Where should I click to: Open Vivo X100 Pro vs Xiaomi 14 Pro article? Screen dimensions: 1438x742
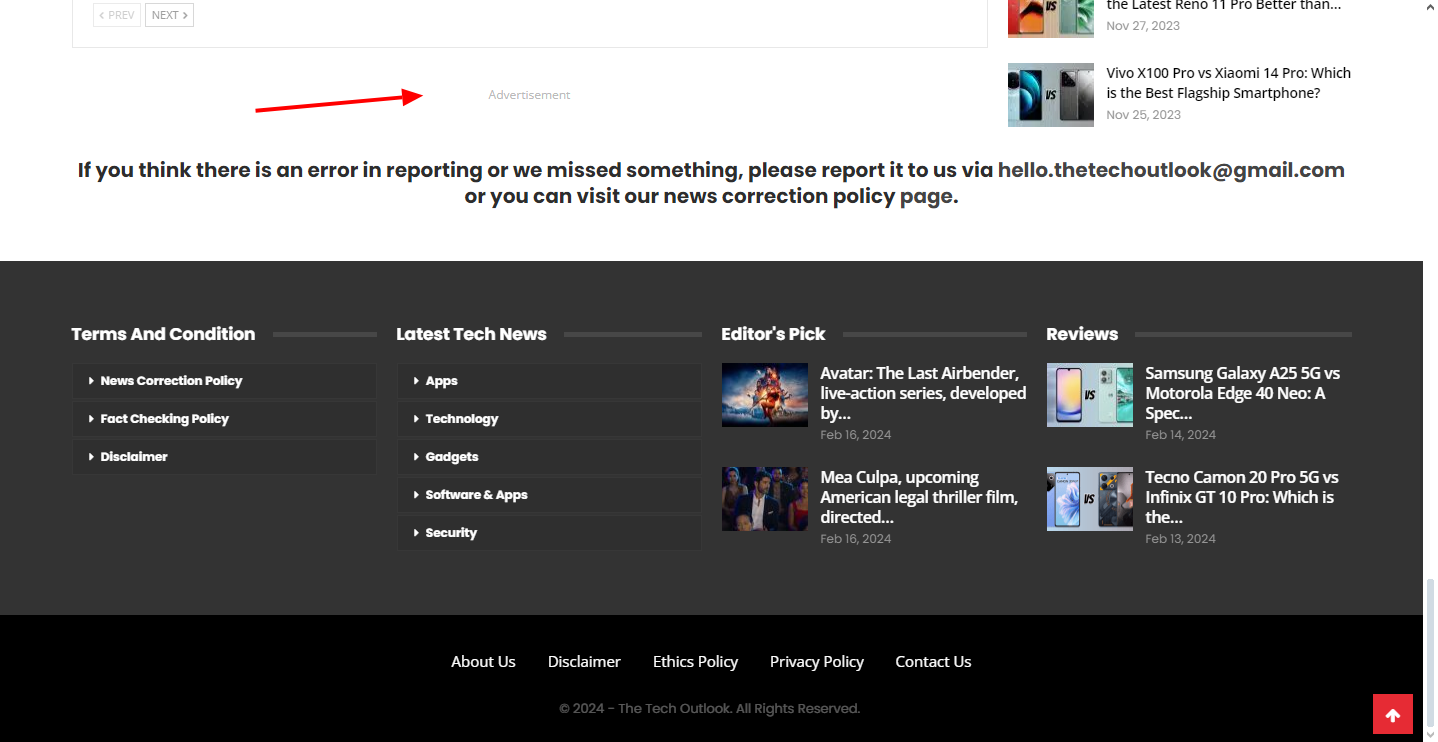(x=1228, y=83)
